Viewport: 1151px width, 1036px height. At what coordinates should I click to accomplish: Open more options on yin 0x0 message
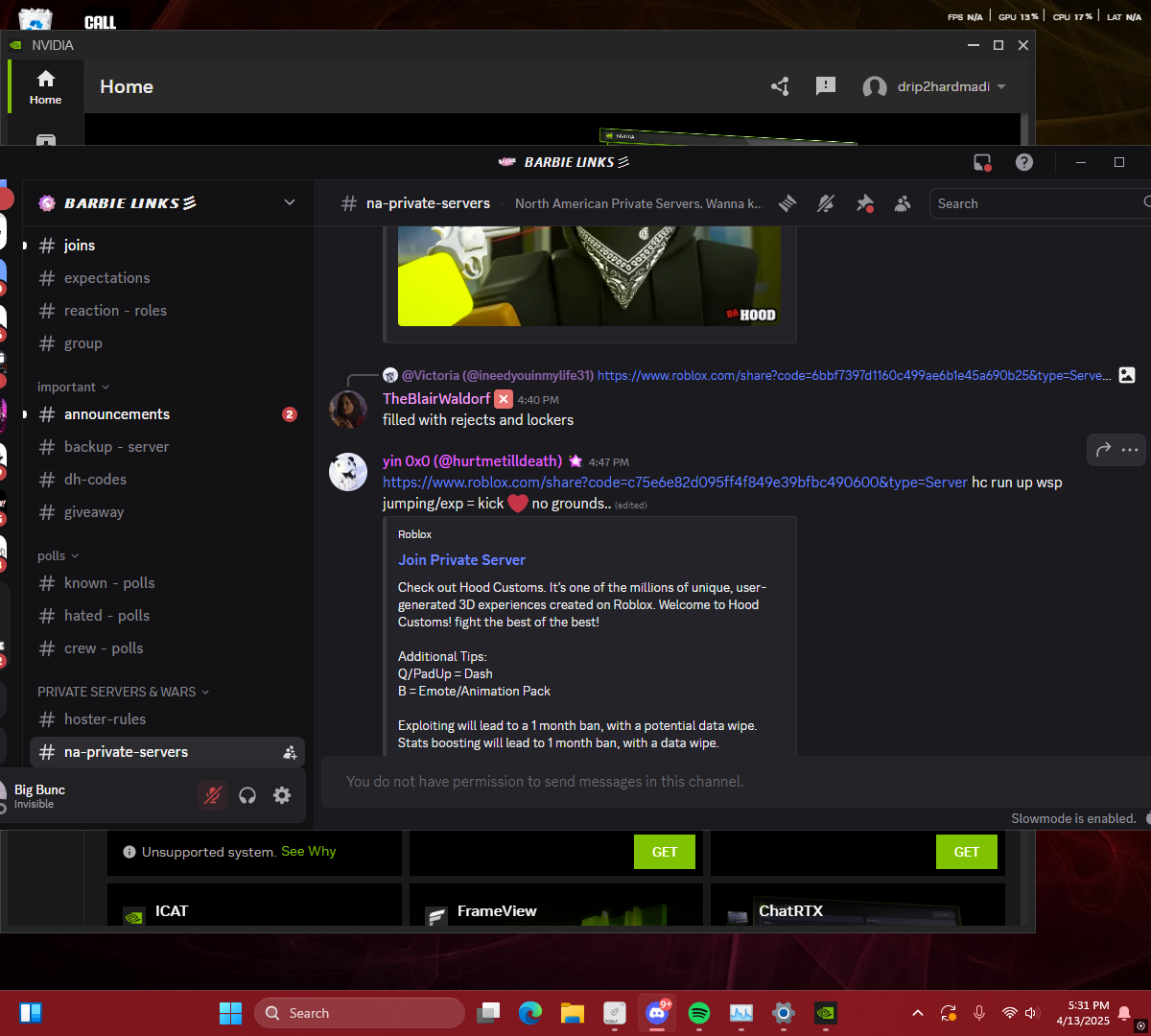click(1130, 449)
